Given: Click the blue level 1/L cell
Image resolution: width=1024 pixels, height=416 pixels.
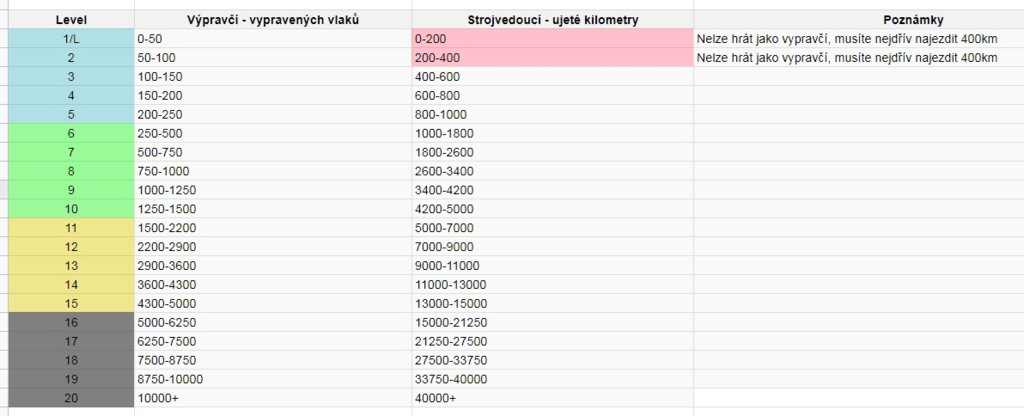Looking at the screenshot, I should [x=71, y=39].
